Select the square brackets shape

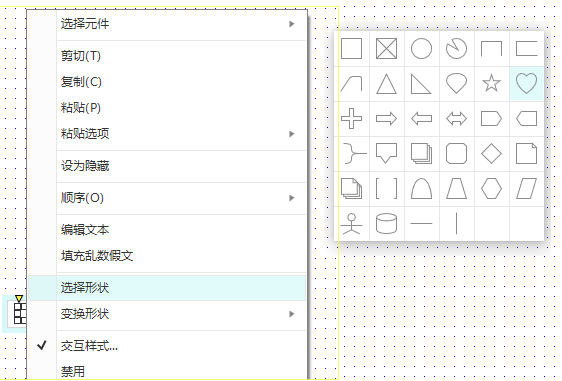[386, 189]
